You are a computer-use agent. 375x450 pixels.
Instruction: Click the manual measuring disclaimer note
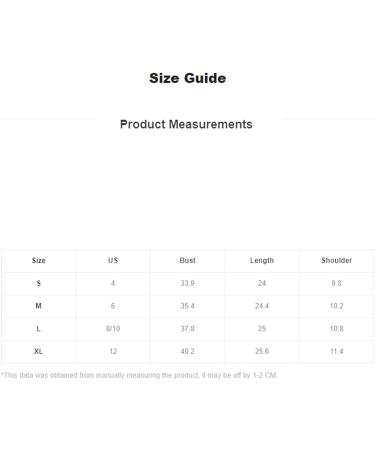point(139,375)
